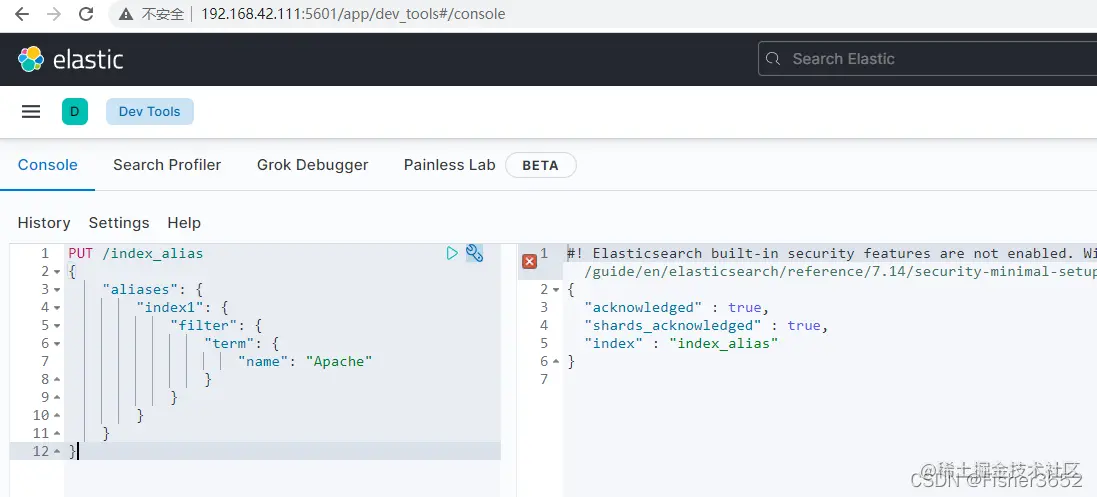
Task: Focus the Search Elastic field
Action: coord(928,59)
